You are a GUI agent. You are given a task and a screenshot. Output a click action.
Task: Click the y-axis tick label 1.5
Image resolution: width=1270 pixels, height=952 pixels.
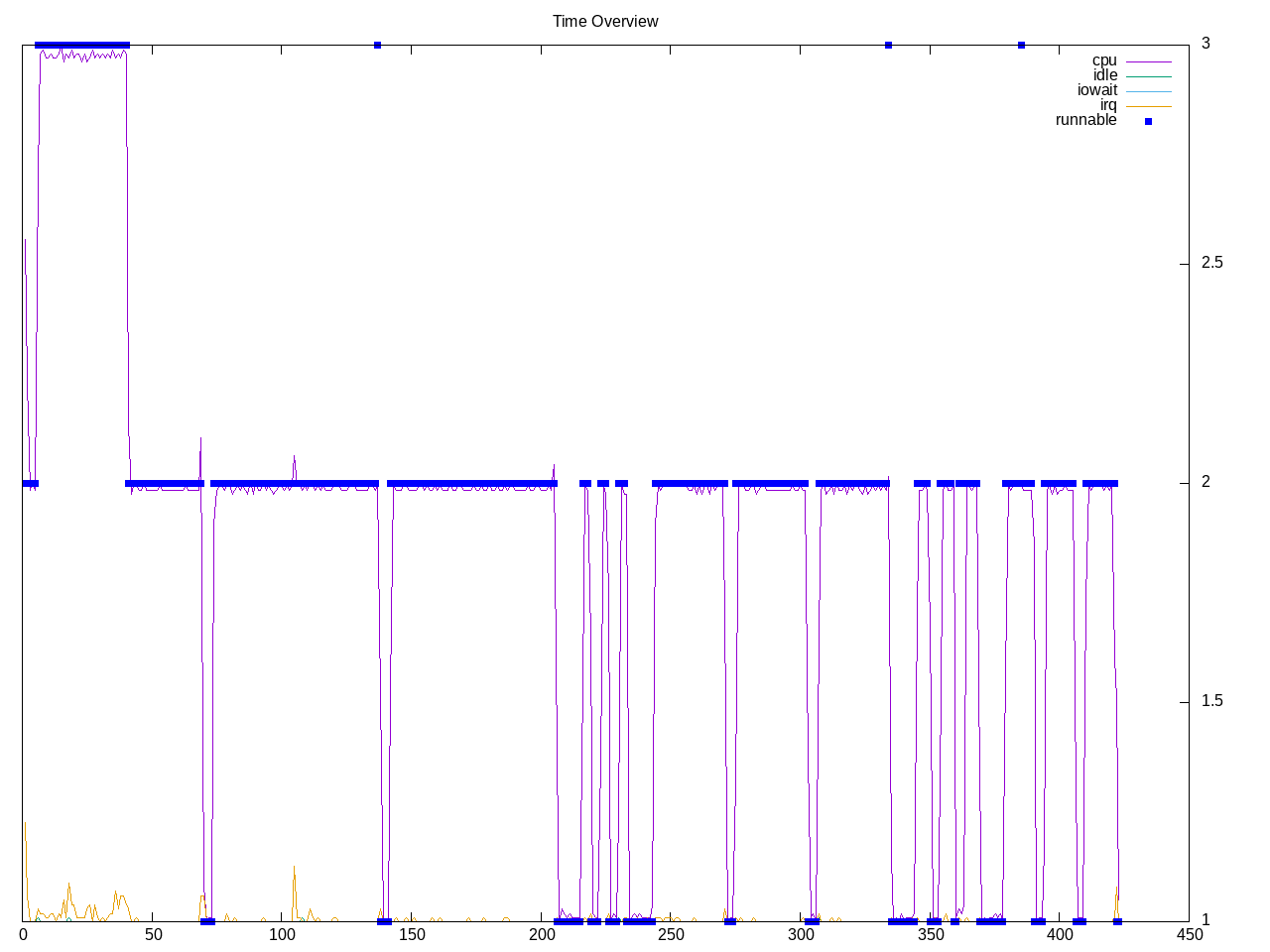(x=1211, y=701)
